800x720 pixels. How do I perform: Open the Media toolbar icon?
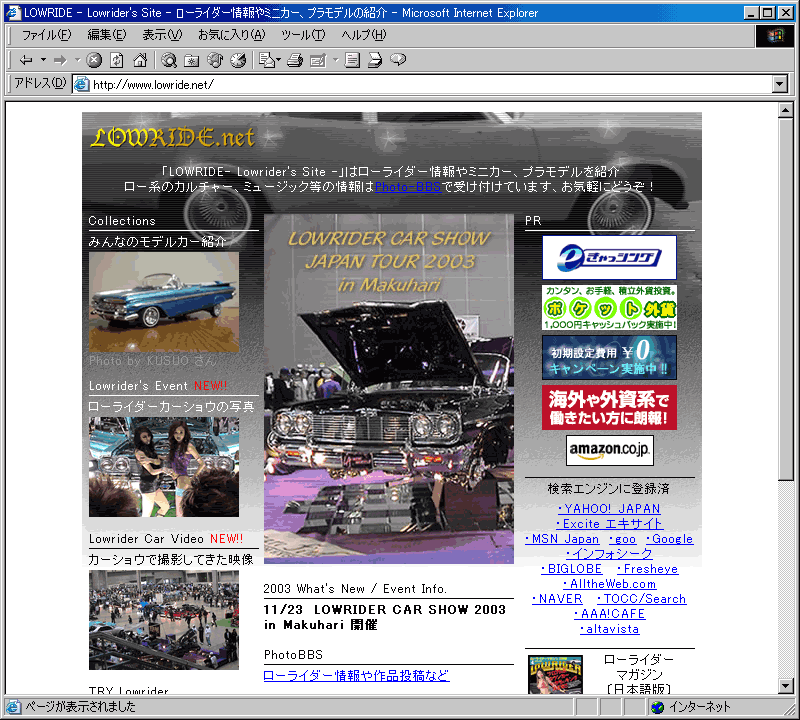point(215,60)
